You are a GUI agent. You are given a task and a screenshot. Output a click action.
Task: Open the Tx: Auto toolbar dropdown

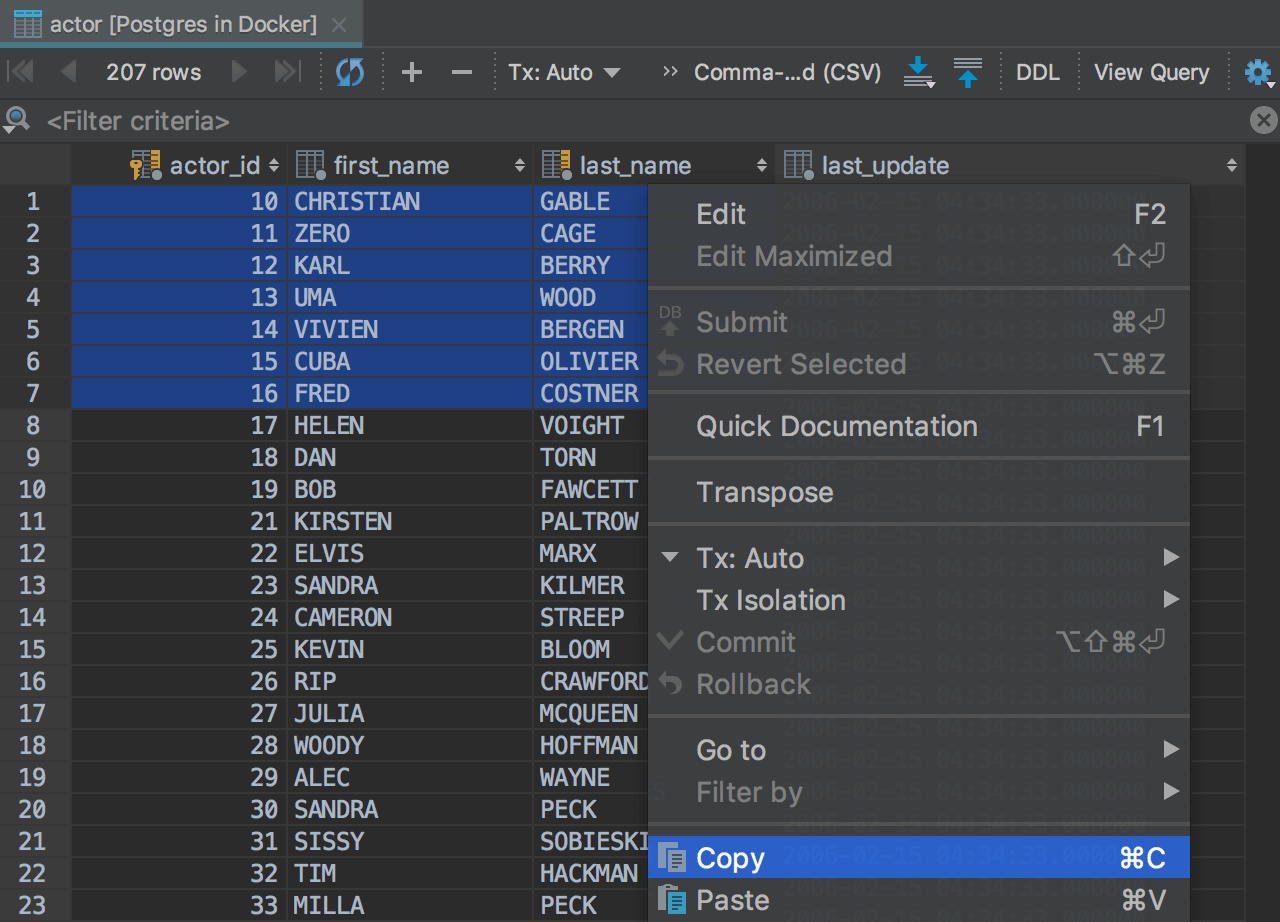point(564,72)
